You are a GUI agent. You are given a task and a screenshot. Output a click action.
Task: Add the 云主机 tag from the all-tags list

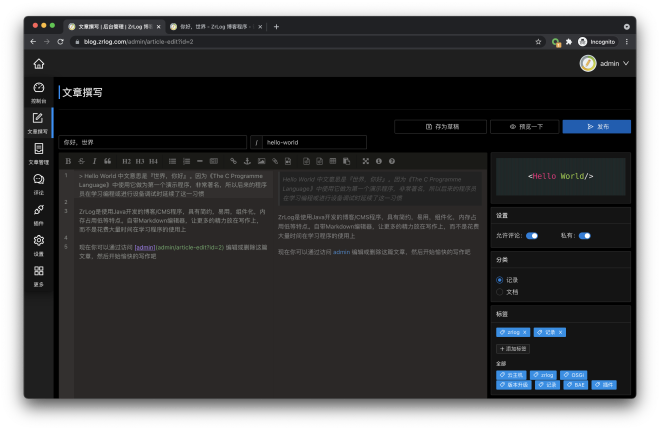[511, 375]
